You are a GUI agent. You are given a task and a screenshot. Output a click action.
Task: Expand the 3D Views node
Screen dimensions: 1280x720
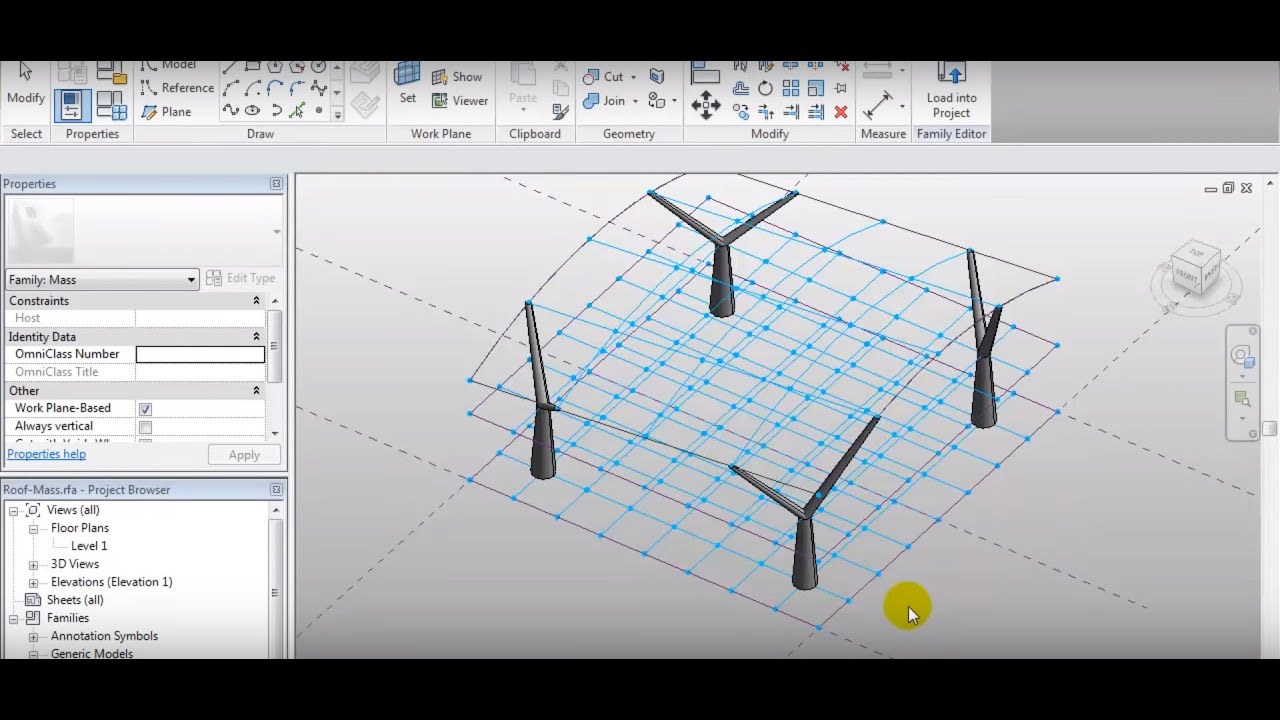(33, 564)
